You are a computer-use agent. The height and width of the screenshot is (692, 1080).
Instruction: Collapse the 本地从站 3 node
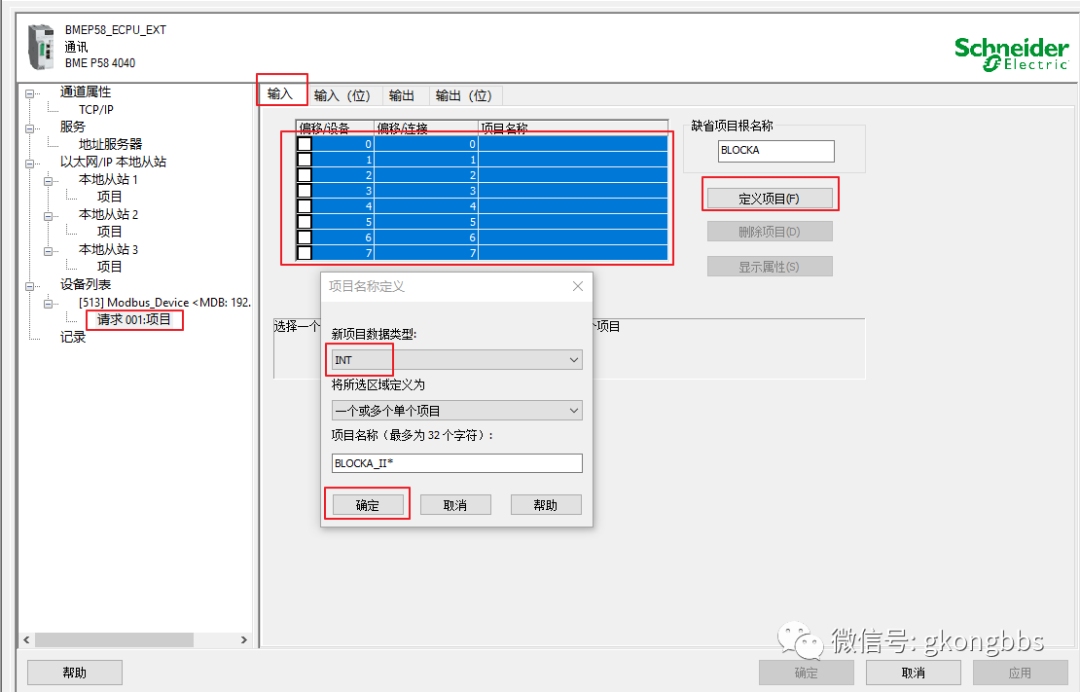coord(48,251)
